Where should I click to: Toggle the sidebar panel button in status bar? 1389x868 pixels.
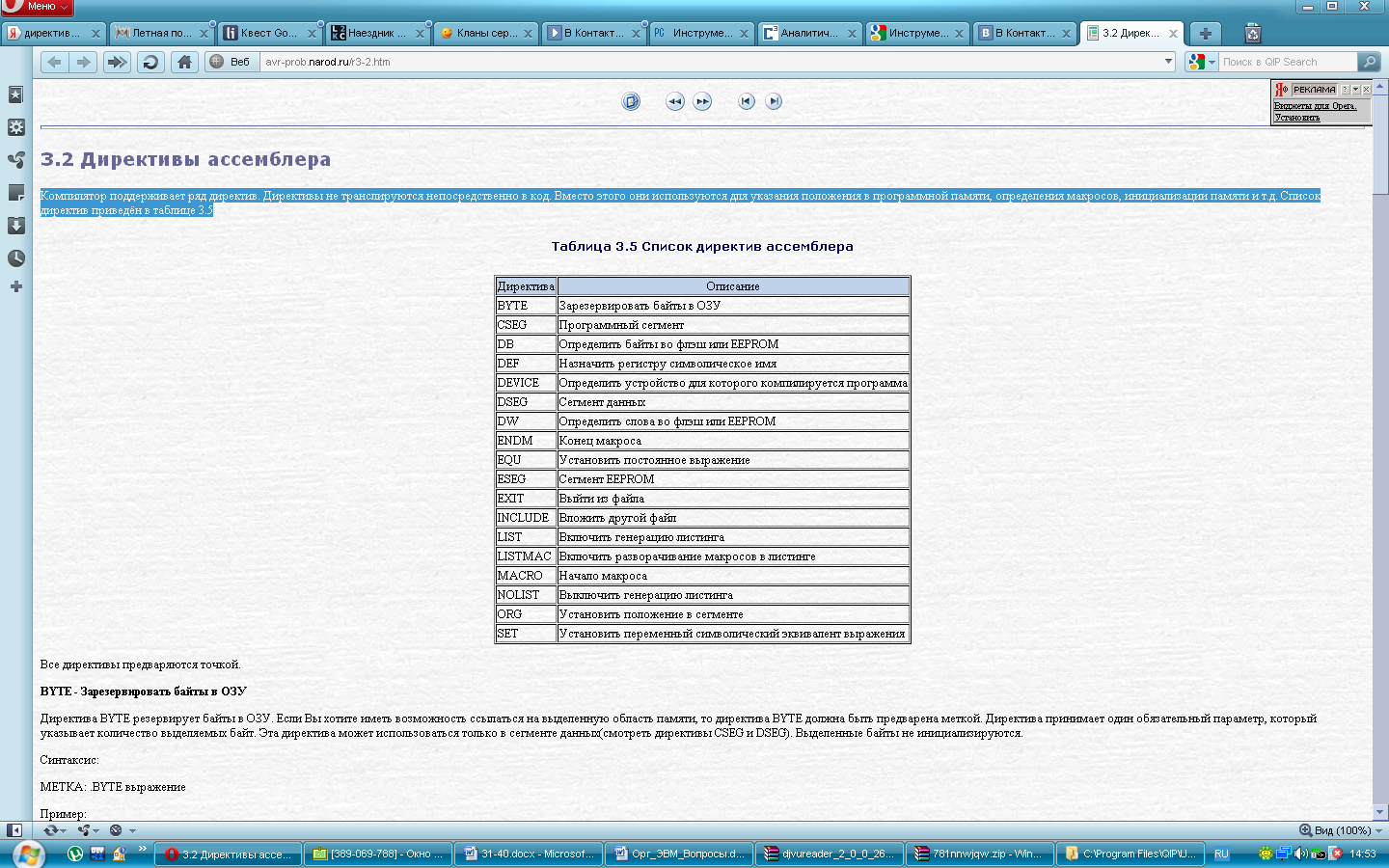click(14, 830)
